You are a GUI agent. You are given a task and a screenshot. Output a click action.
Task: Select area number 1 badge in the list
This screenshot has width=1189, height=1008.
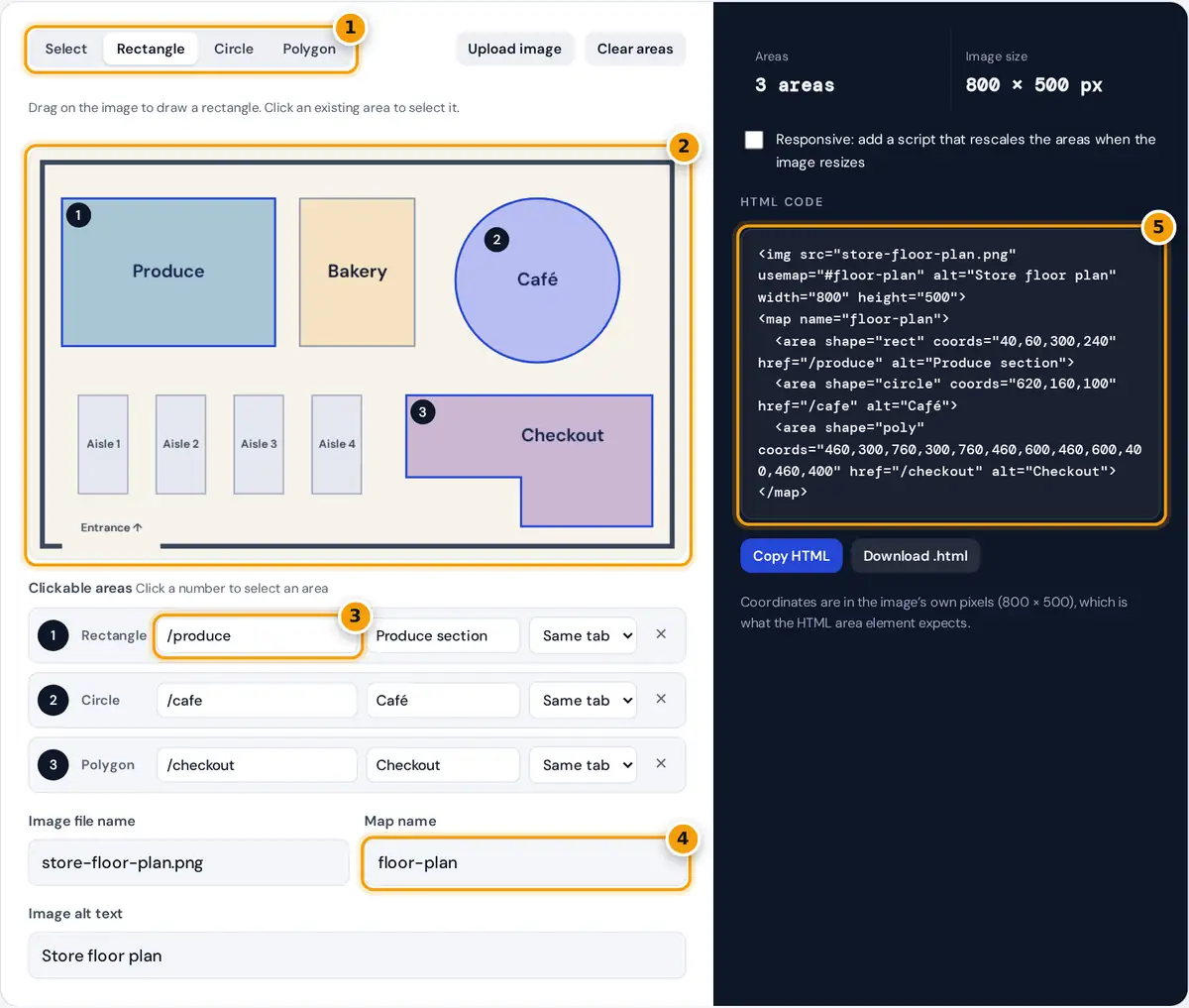click(x=54, y=635)
